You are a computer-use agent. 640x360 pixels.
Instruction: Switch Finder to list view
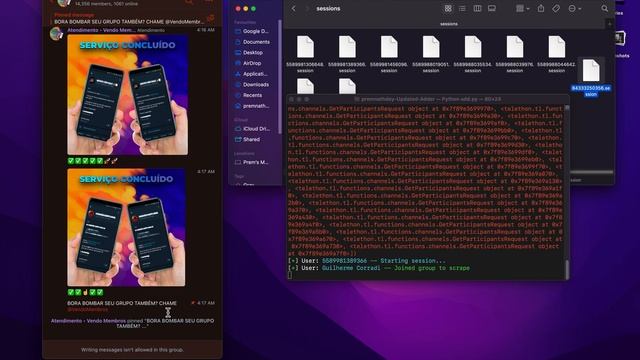click(462, 9)
